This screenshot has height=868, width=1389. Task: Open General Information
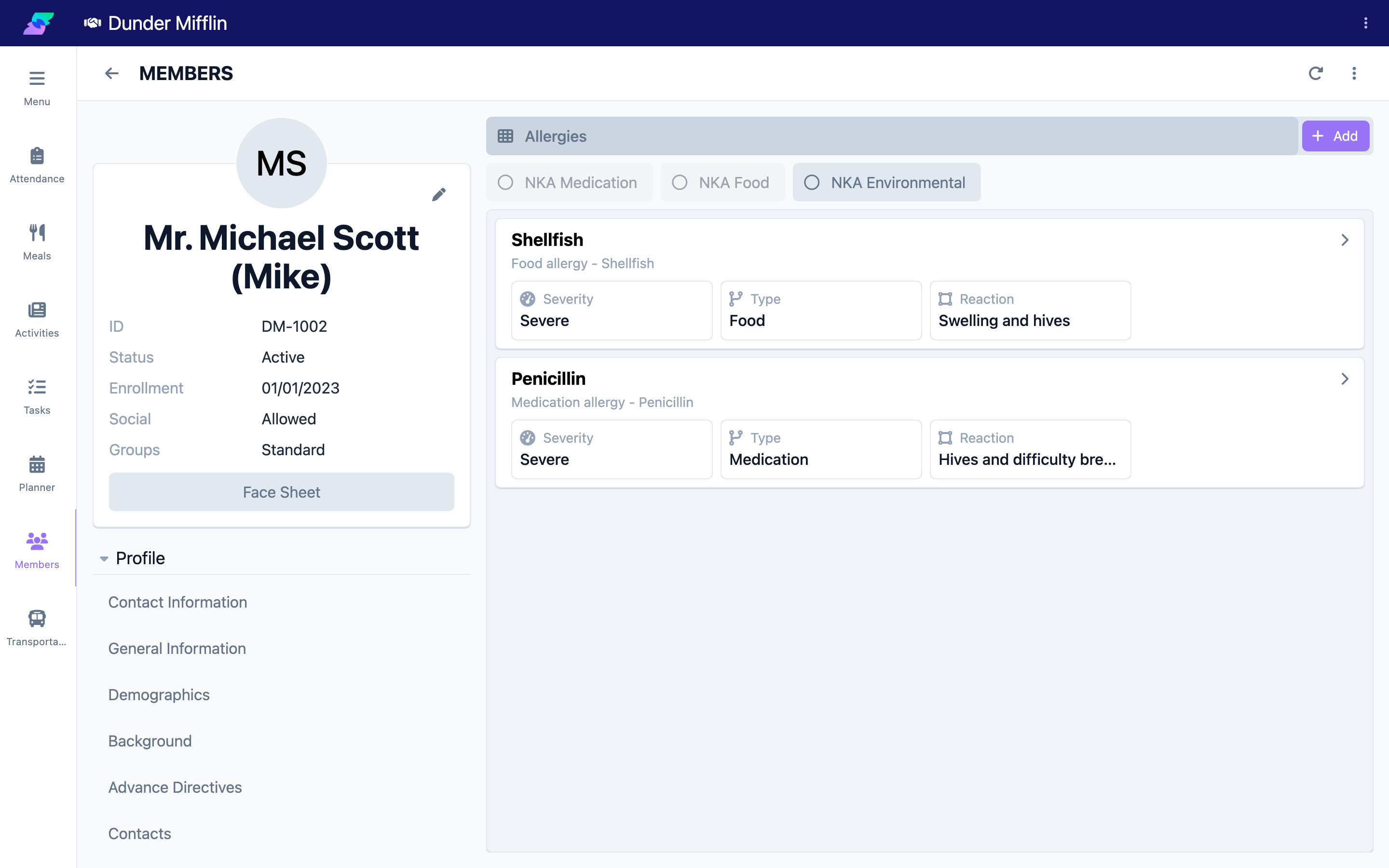(x=177, y=649)
